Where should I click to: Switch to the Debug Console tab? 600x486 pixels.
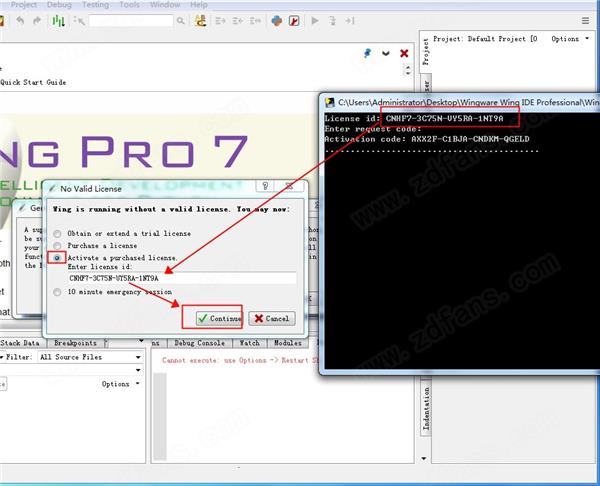200,343
